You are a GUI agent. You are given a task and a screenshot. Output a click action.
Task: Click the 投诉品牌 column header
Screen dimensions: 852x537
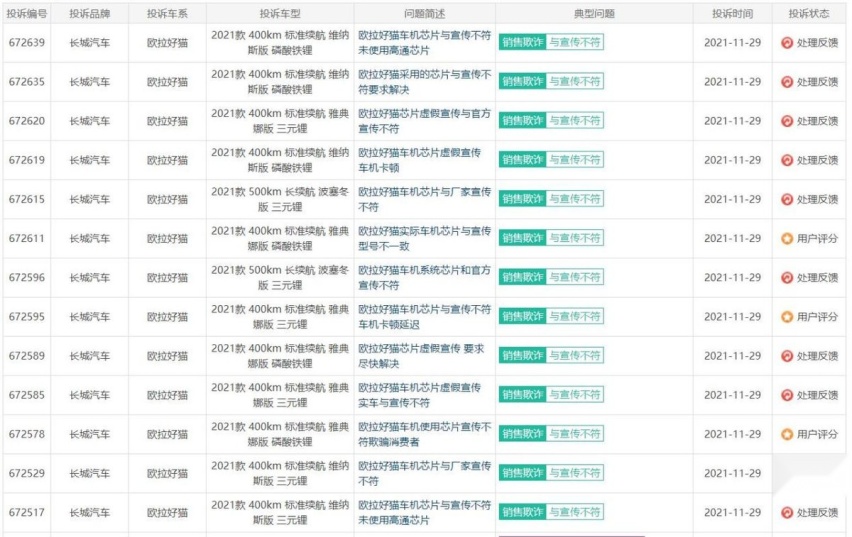[90, 14]
